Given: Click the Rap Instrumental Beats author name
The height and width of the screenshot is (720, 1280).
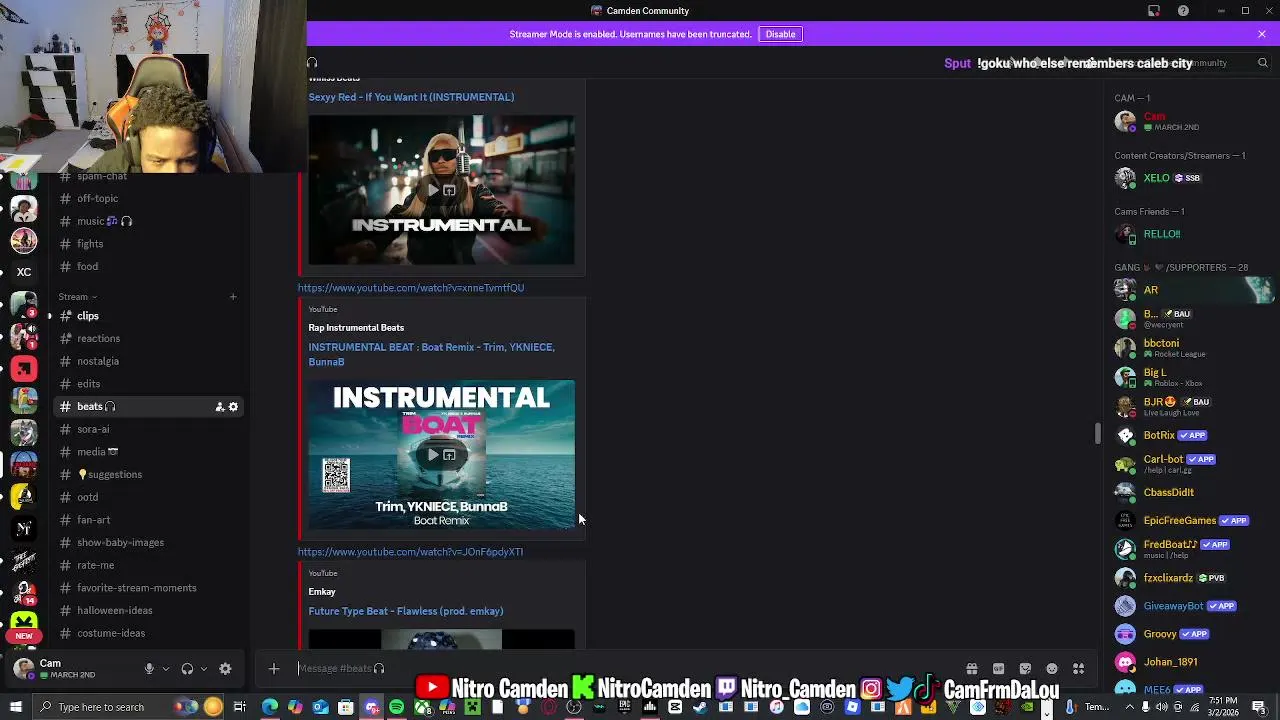Looking at the screenshot, I should 356,328.
